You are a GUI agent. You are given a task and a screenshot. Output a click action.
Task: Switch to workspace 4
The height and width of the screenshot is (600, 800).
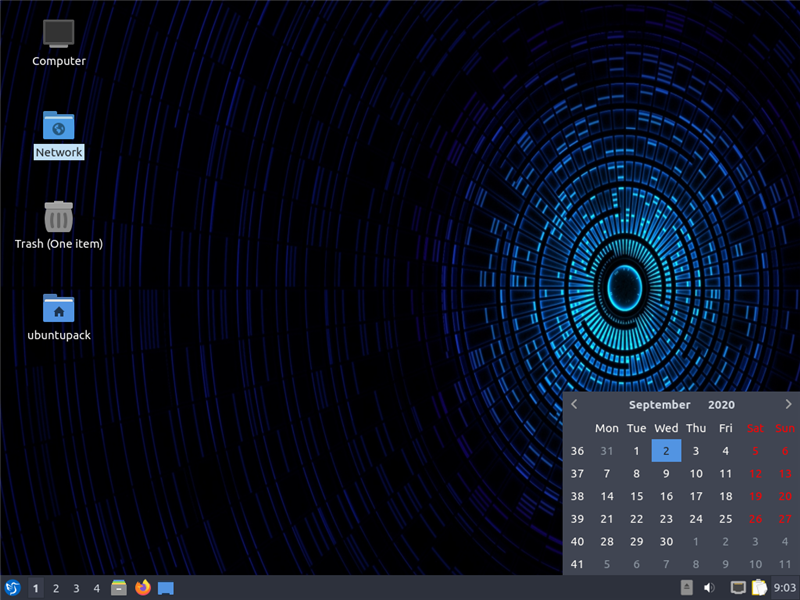pyautogui.click(x=96, y=588)
